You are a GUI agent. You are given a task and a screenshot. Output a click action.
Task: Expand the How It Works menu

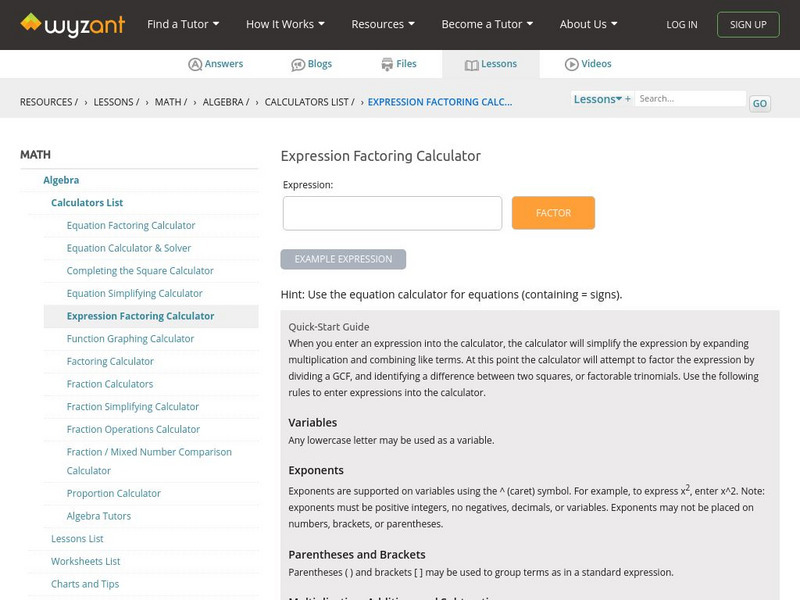point(285,24)
